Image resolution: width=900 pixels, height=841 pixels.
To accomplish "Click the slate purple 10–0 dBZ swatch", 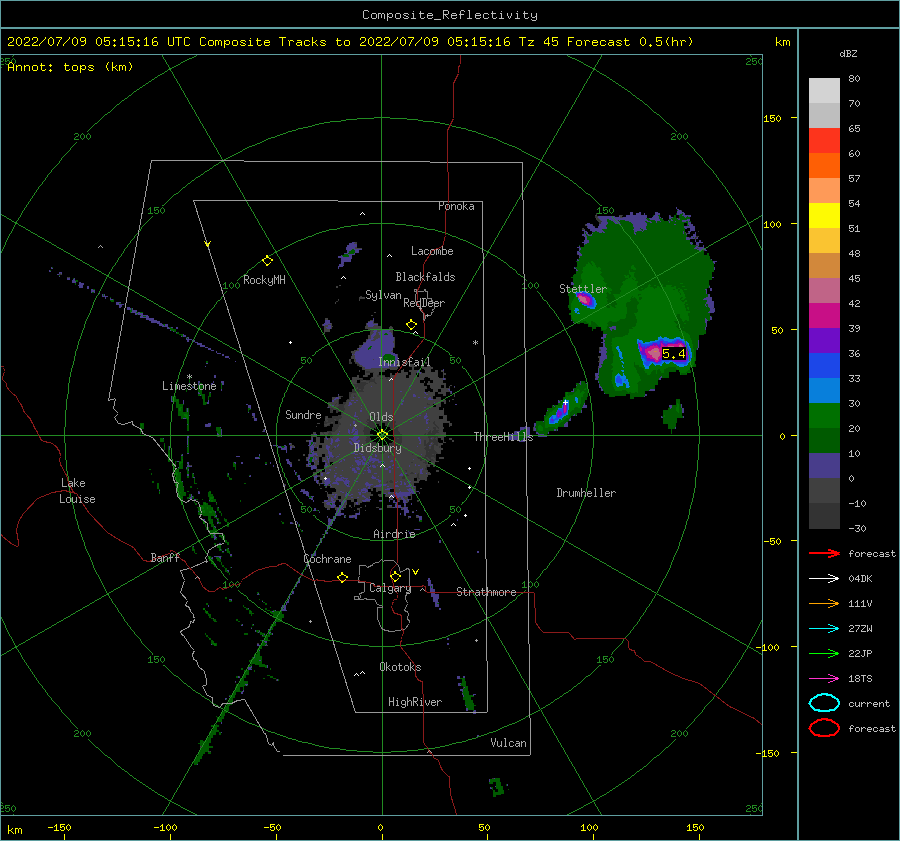I will click(824, 466).
